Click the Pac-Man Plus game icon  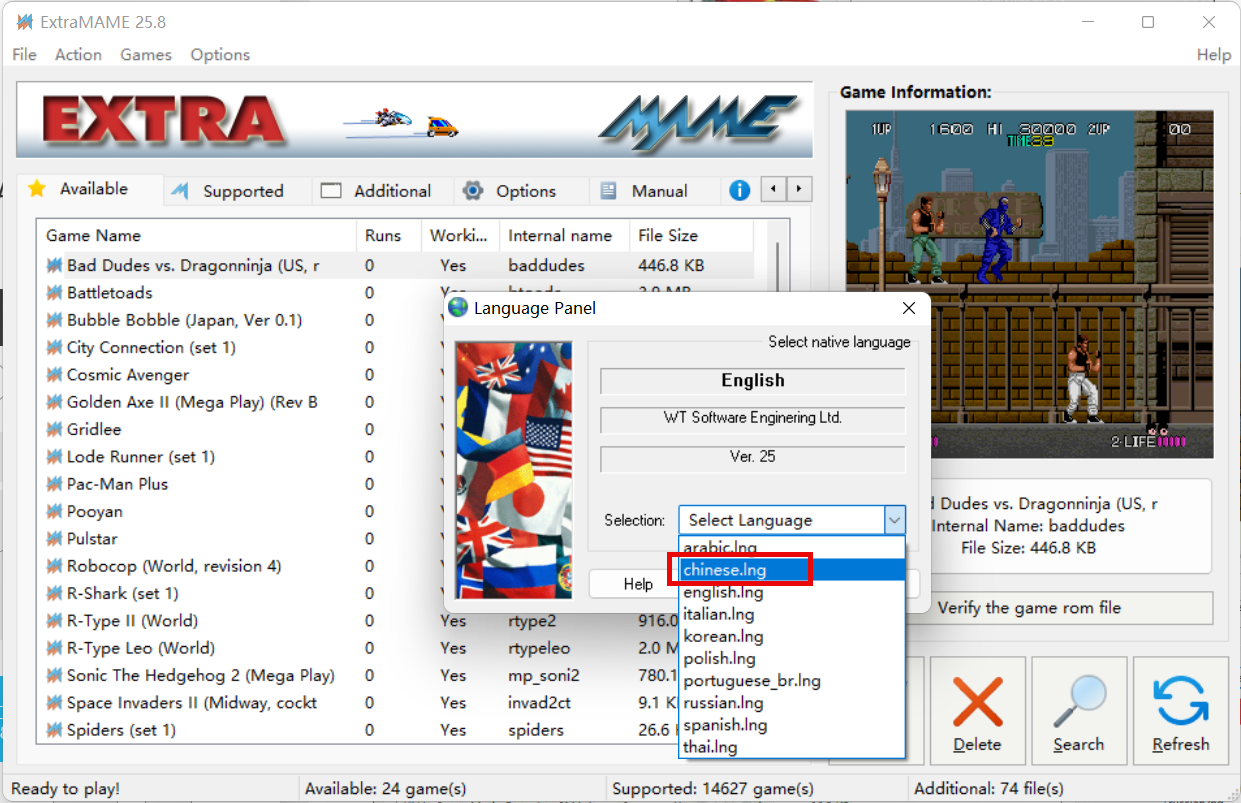pos(54,484)
